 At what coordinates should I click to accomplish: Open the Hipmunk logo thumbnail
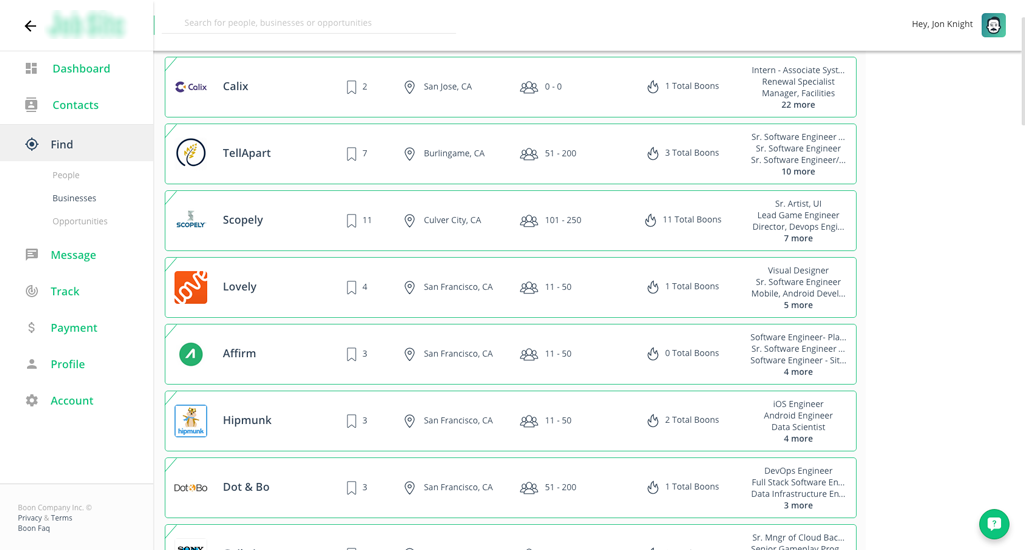(191, 421)
